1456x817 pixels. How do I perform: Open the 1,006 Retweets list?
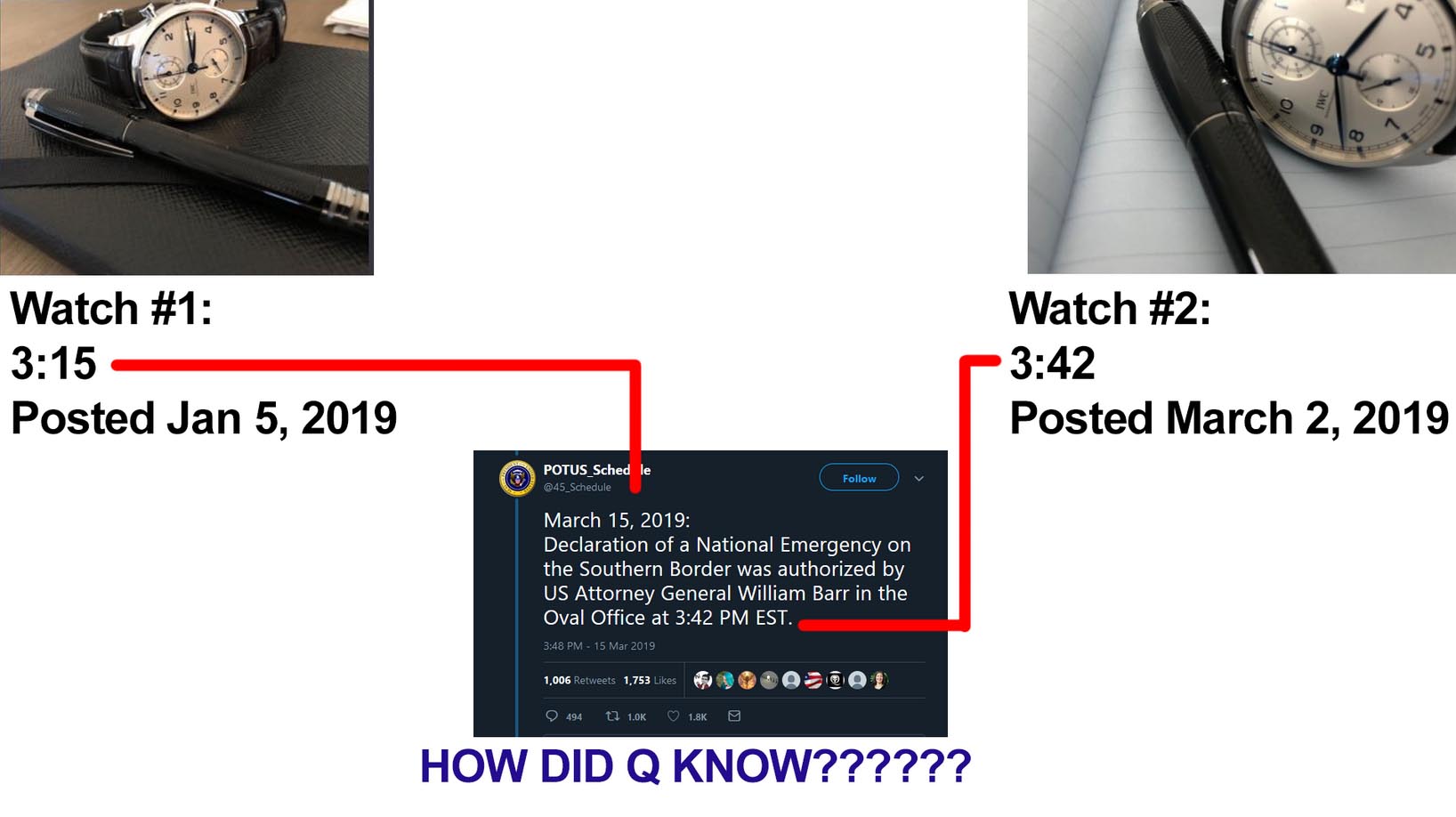point(579,680)
